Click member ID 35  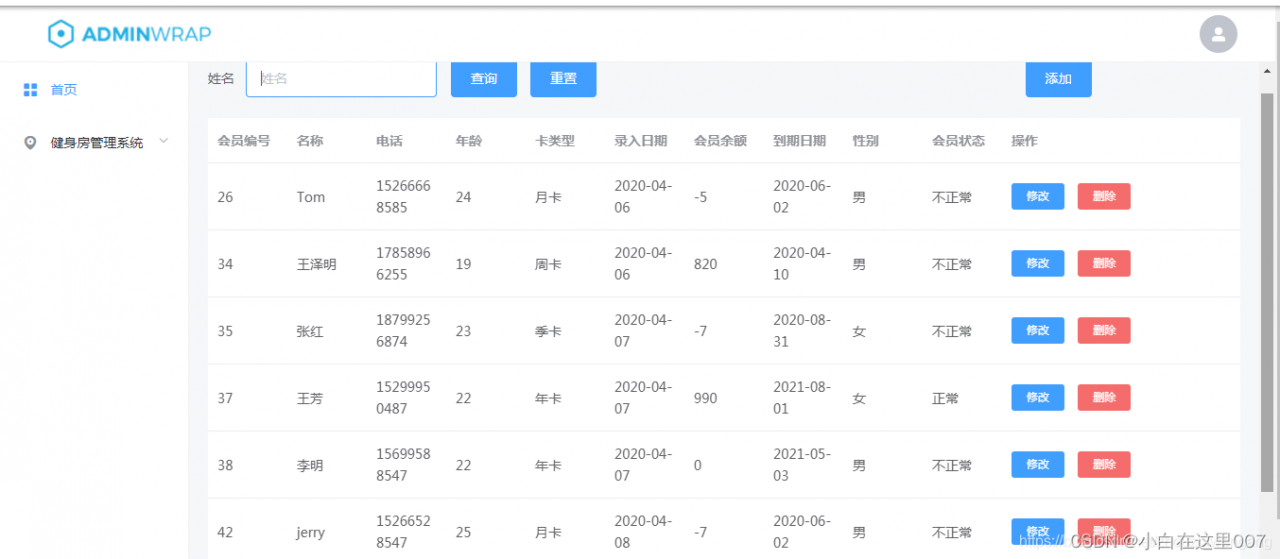[225, 331]
